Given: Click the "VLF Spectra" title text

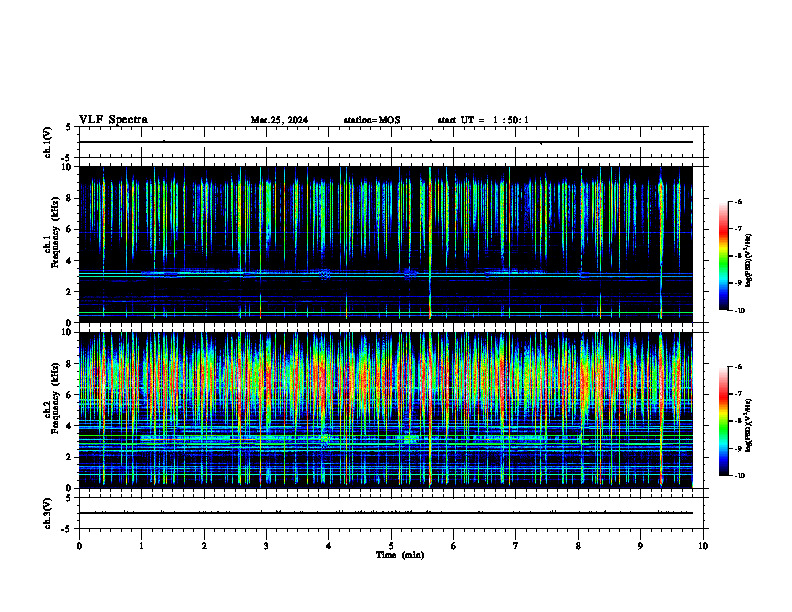Looking at the screenshot, I should pos(113,120).
